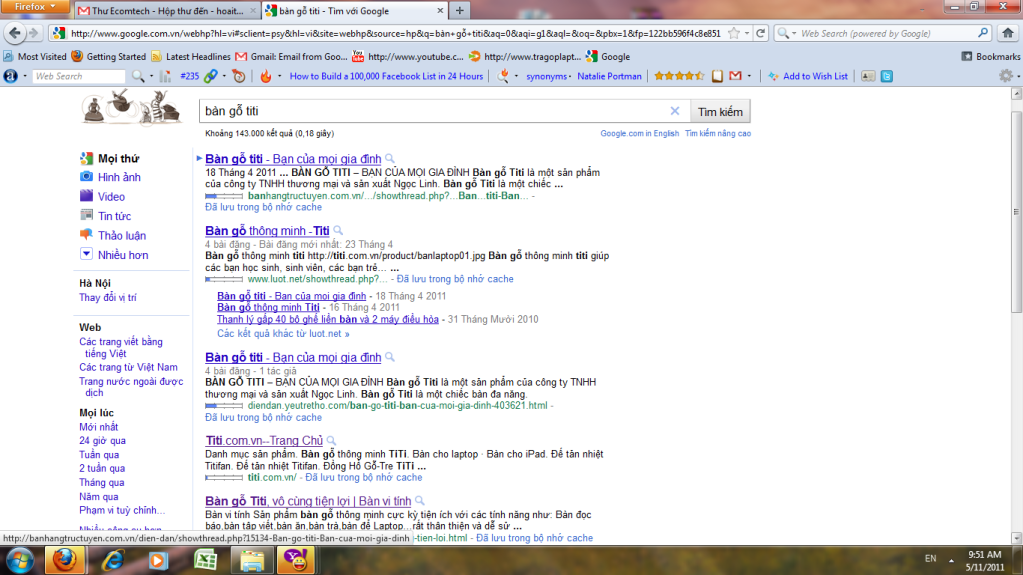Viewport: 1023px width, 575px height.
Task: Open first result 'Bàn gỗ titi - Bạn của mọi gia đình'
Action: click(x=293, y=159)
